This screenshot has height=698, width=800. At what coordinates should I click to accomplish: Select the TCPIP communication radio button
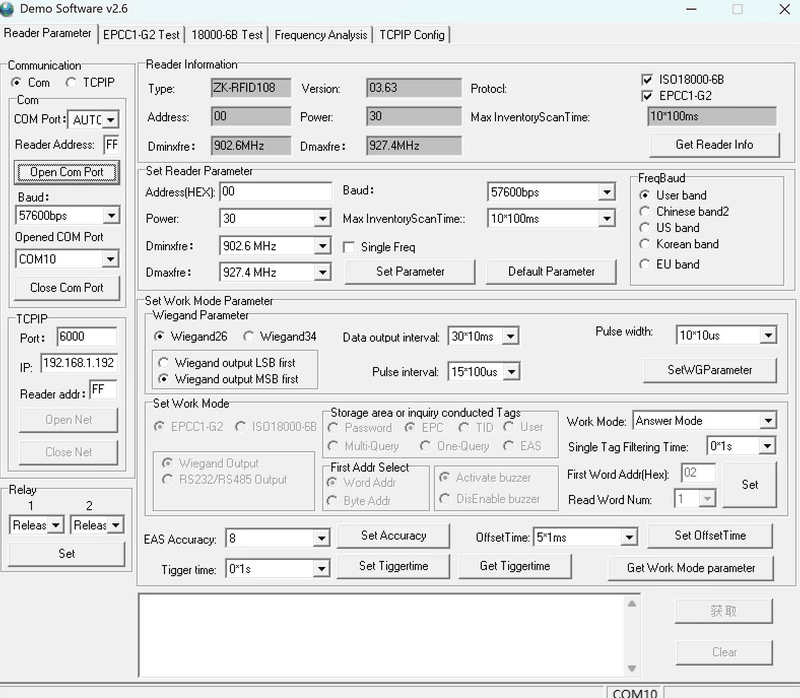pyautogui.click(x=71, y=82)
